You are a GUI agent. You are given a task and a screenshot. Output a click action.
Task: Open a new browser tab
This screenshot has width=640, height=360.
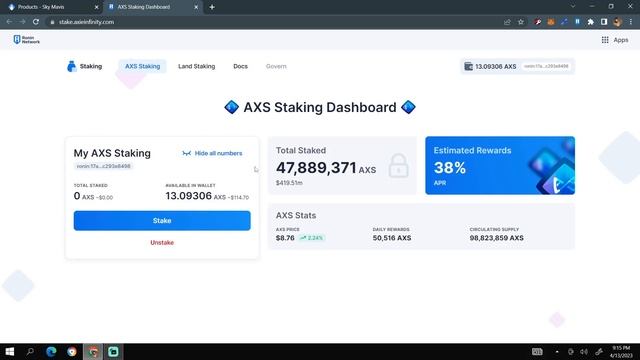click(x=212, y=7)
